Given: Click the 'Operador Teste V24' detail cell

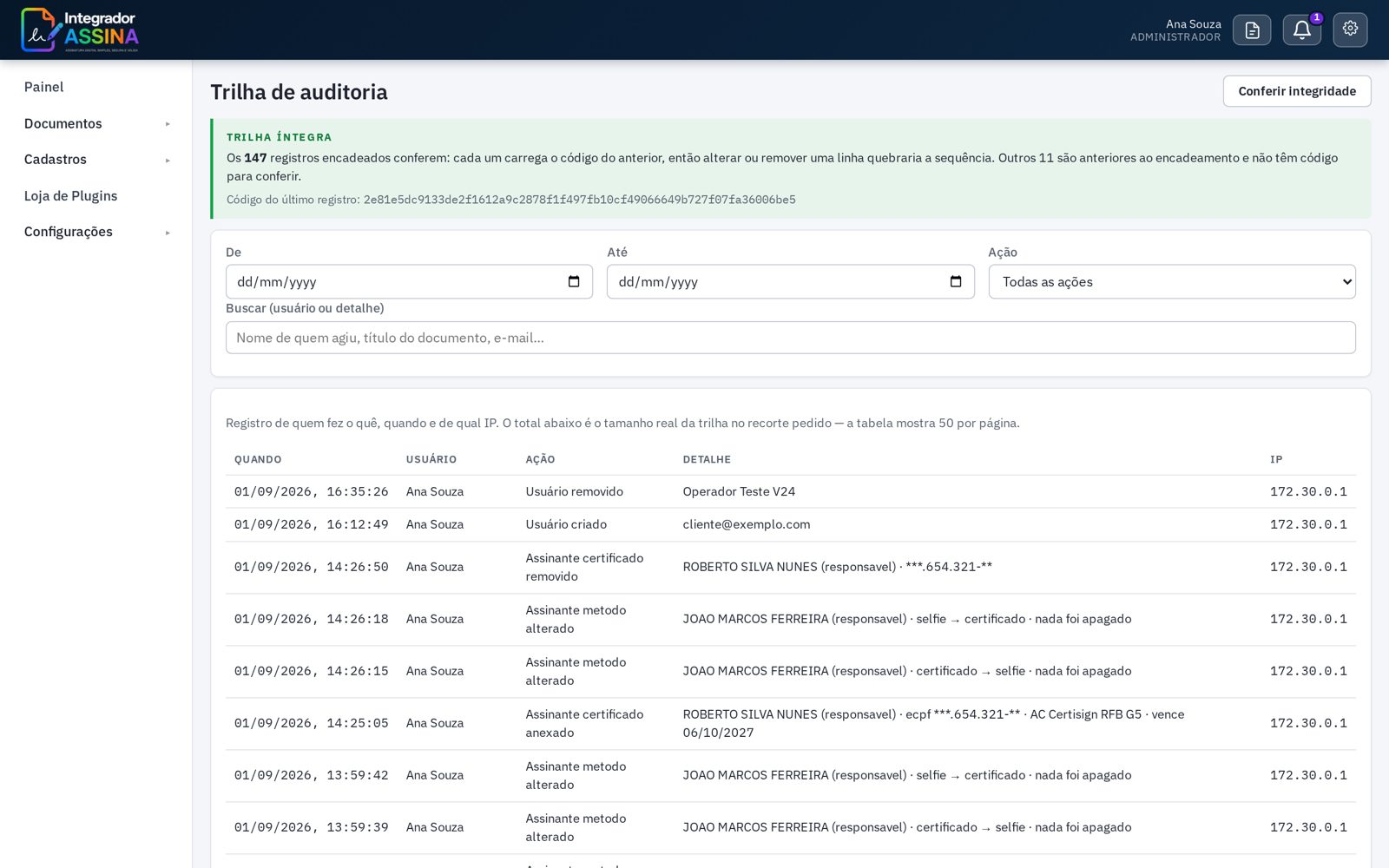Looking at the screenshot, I should (739, 491).
